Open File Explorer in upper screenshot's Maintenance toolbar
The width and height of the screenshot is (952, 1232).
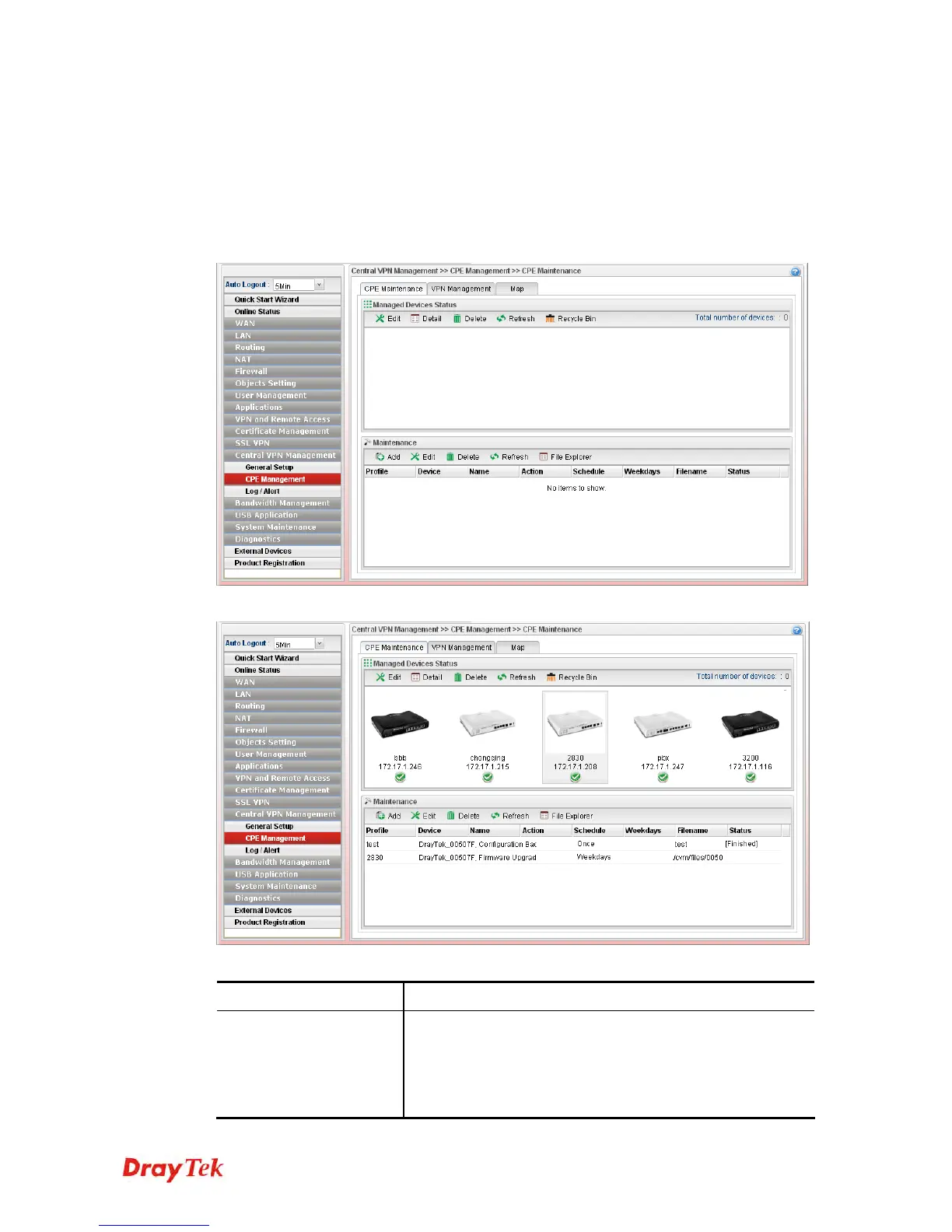click(x=565, y=457)
